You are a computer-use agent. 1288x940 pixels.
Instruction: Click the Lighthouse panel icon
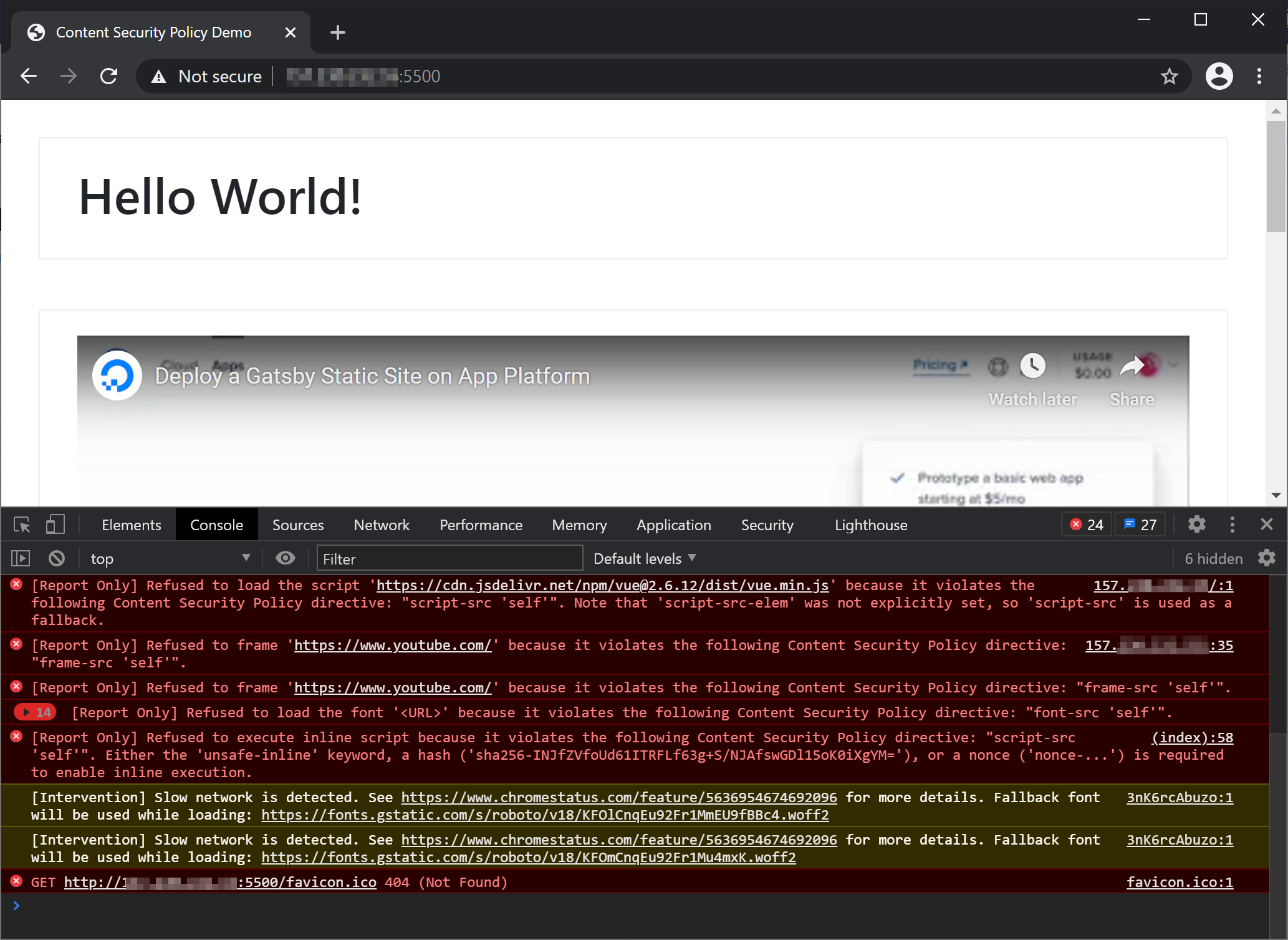click(x=870, y=524)
